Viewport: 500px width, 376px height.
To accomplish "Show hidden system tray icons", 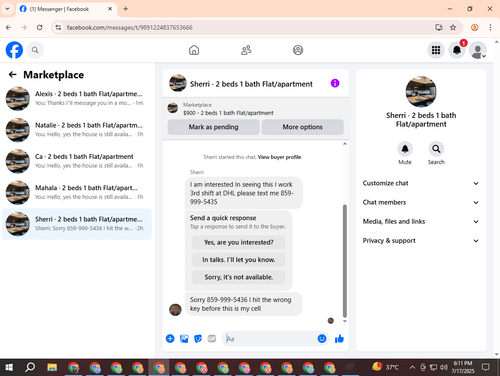I will [x=412, y=367].
